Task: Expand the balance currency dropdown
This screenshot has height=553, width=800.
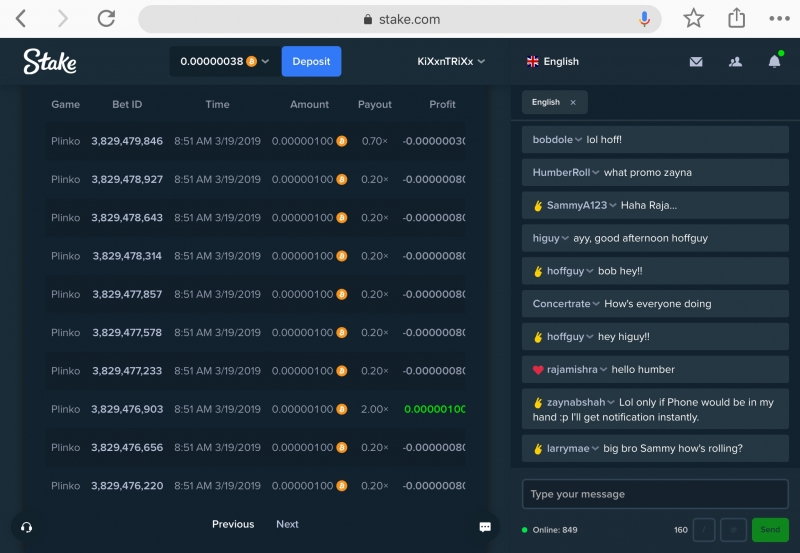Action: [265, 61]
